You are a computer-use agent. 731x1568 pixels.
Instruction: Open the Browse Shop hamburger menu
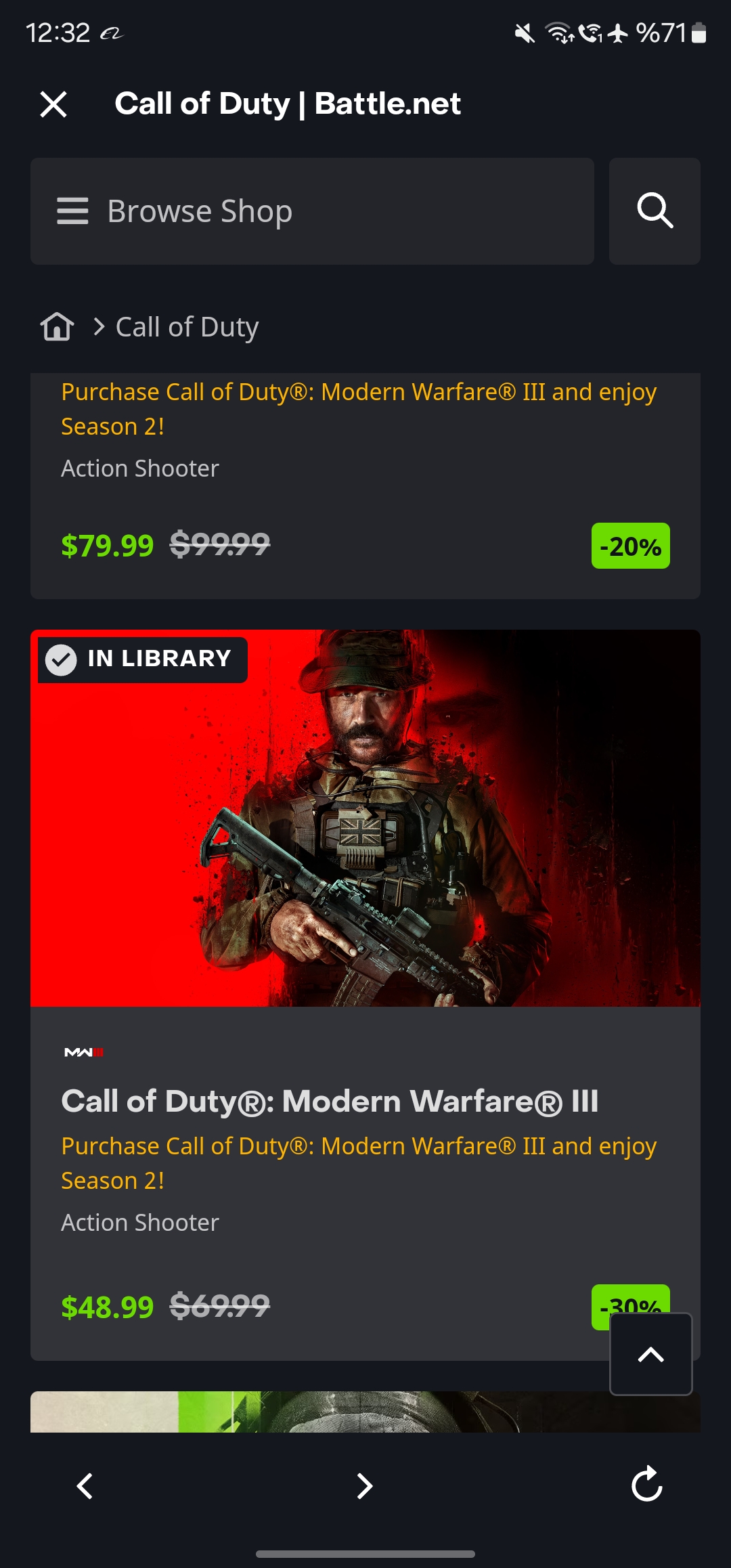tap(72, 211)
